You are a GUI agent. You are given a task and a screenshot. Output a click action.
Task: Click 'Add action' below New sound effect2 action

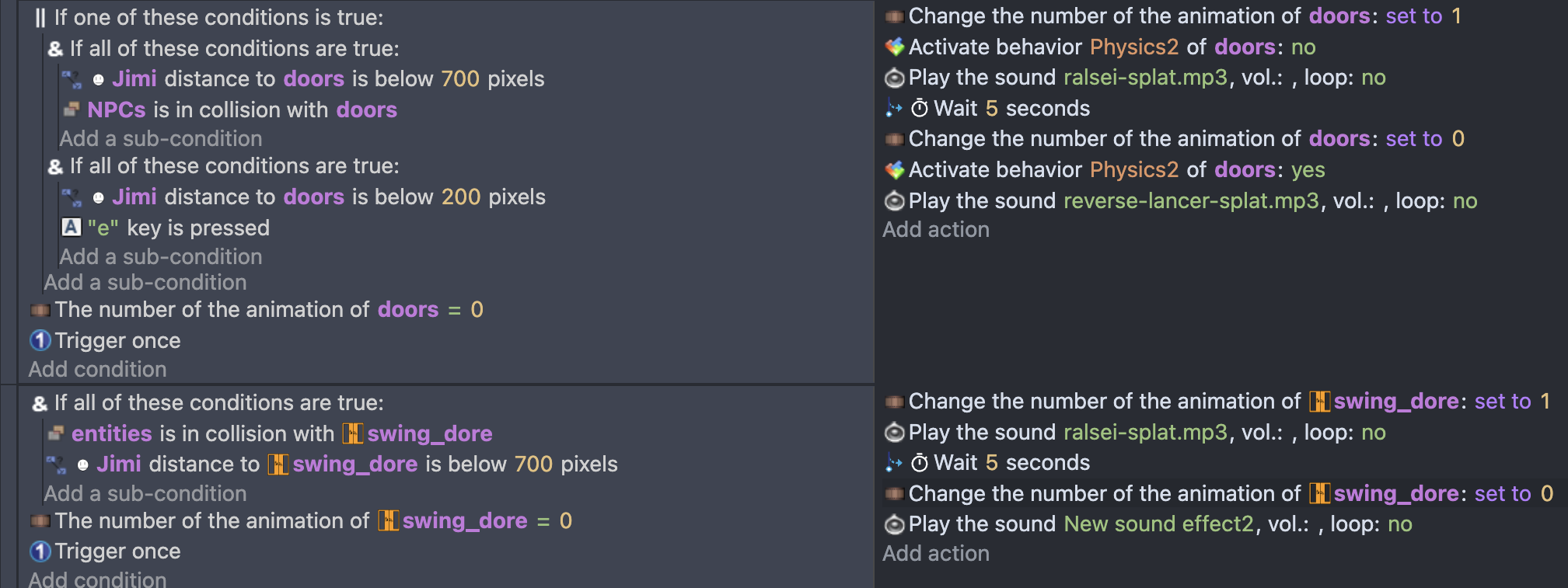coord(936,554)
